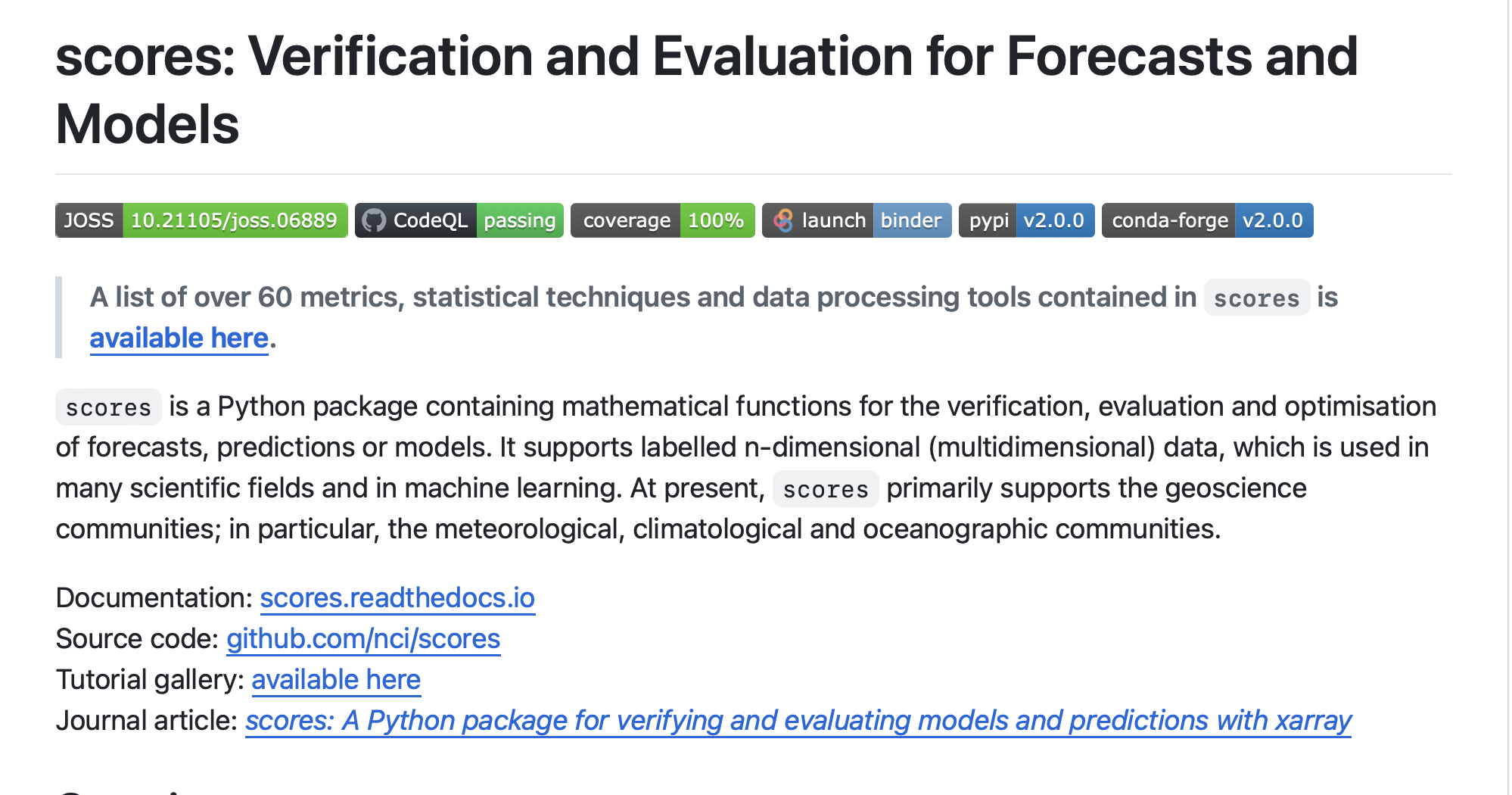Click the Binder logo icon in launch badge

783,220
